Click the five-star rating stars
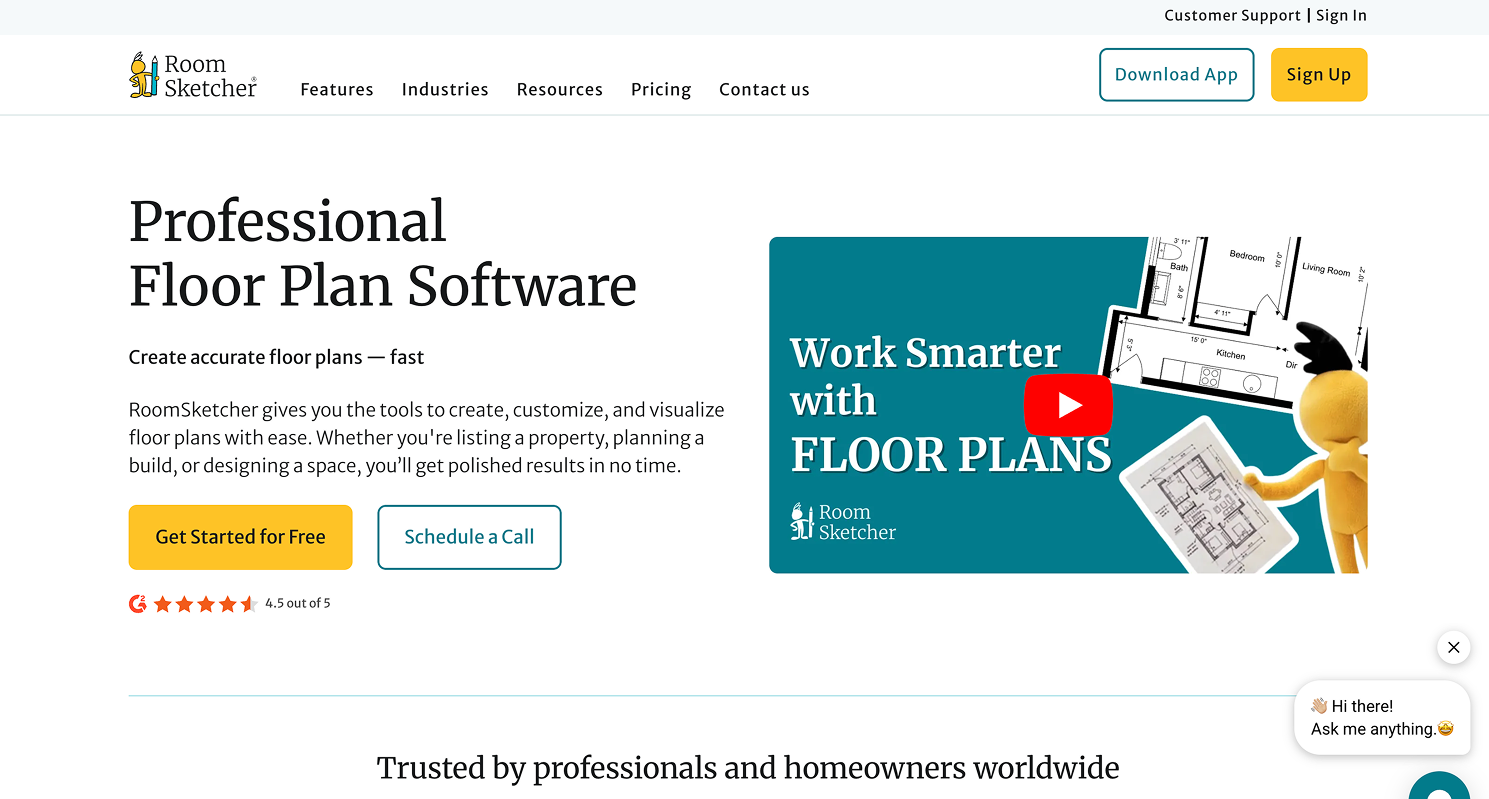Viewport: 1489px width, 799px height. [x=206, y=603]
